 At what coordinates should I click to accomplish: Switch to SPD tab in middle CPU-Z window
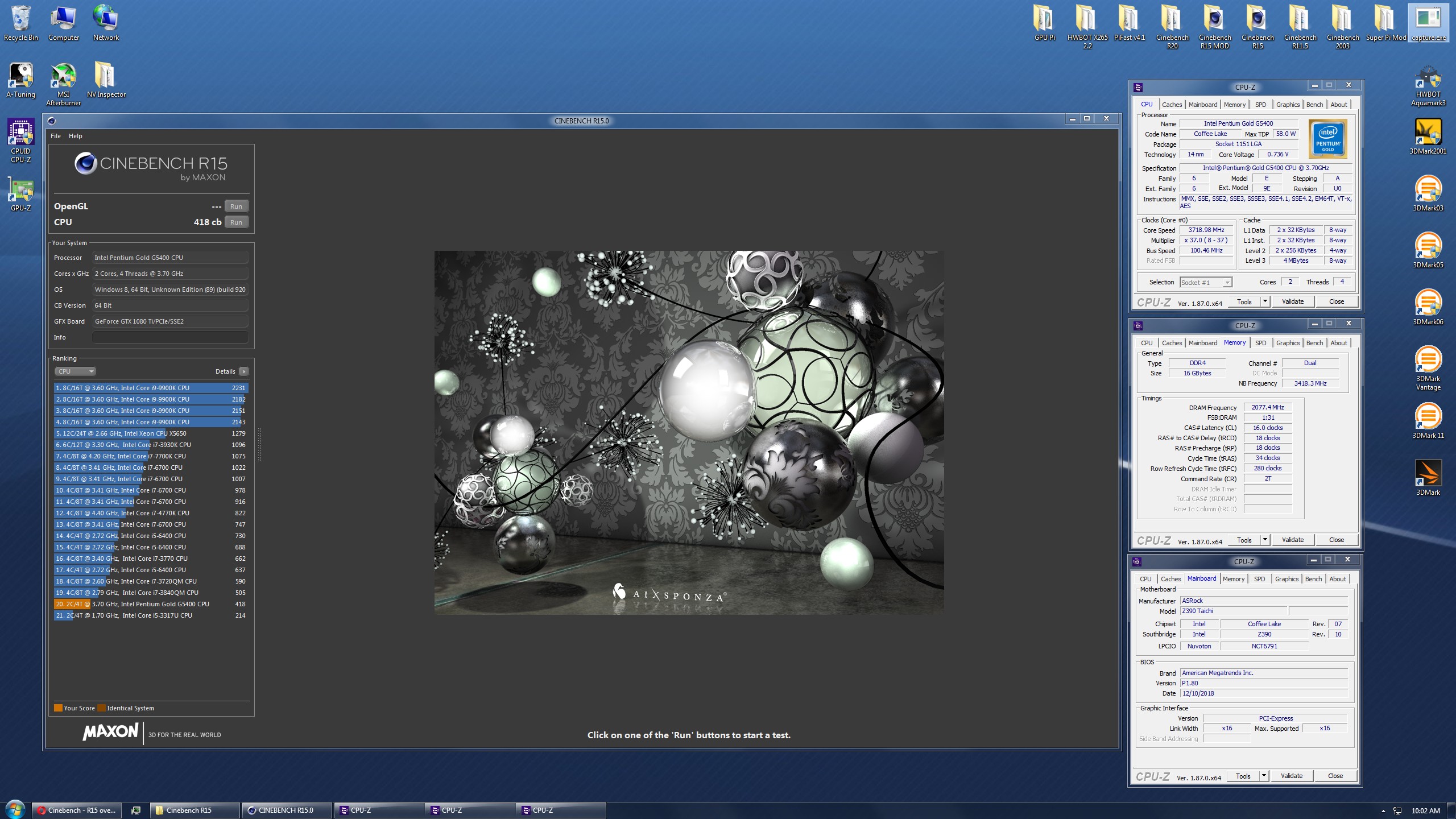coord(1260,343)
